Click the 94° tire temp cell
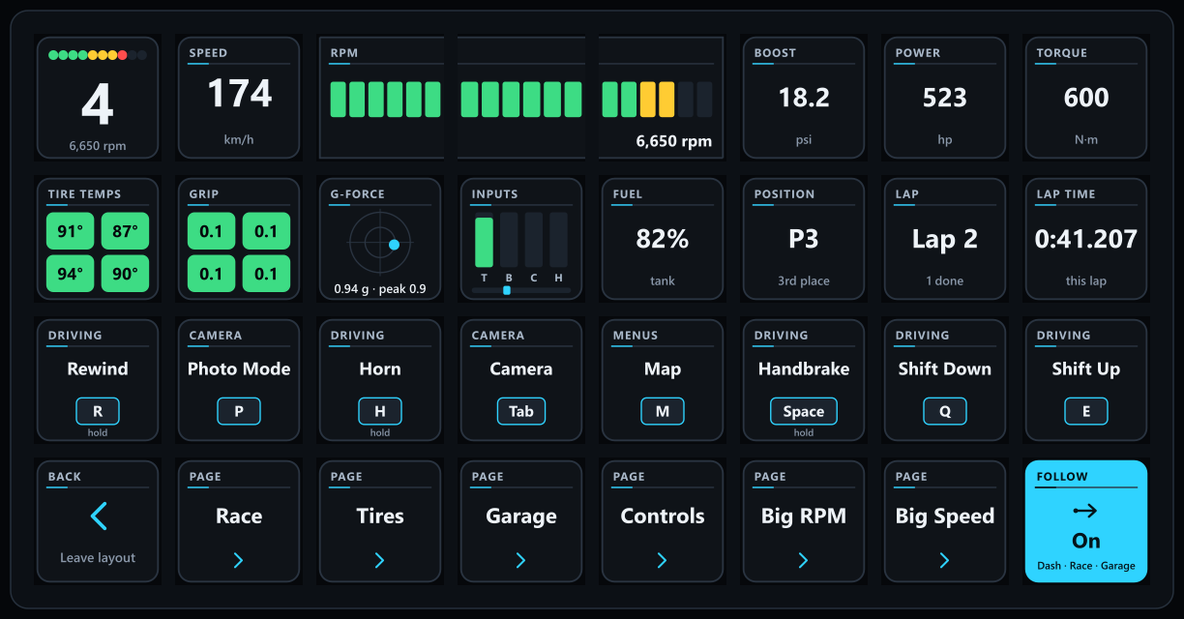Image resolution: width=1184 pixels, height=619 pixels. [70, 273]
